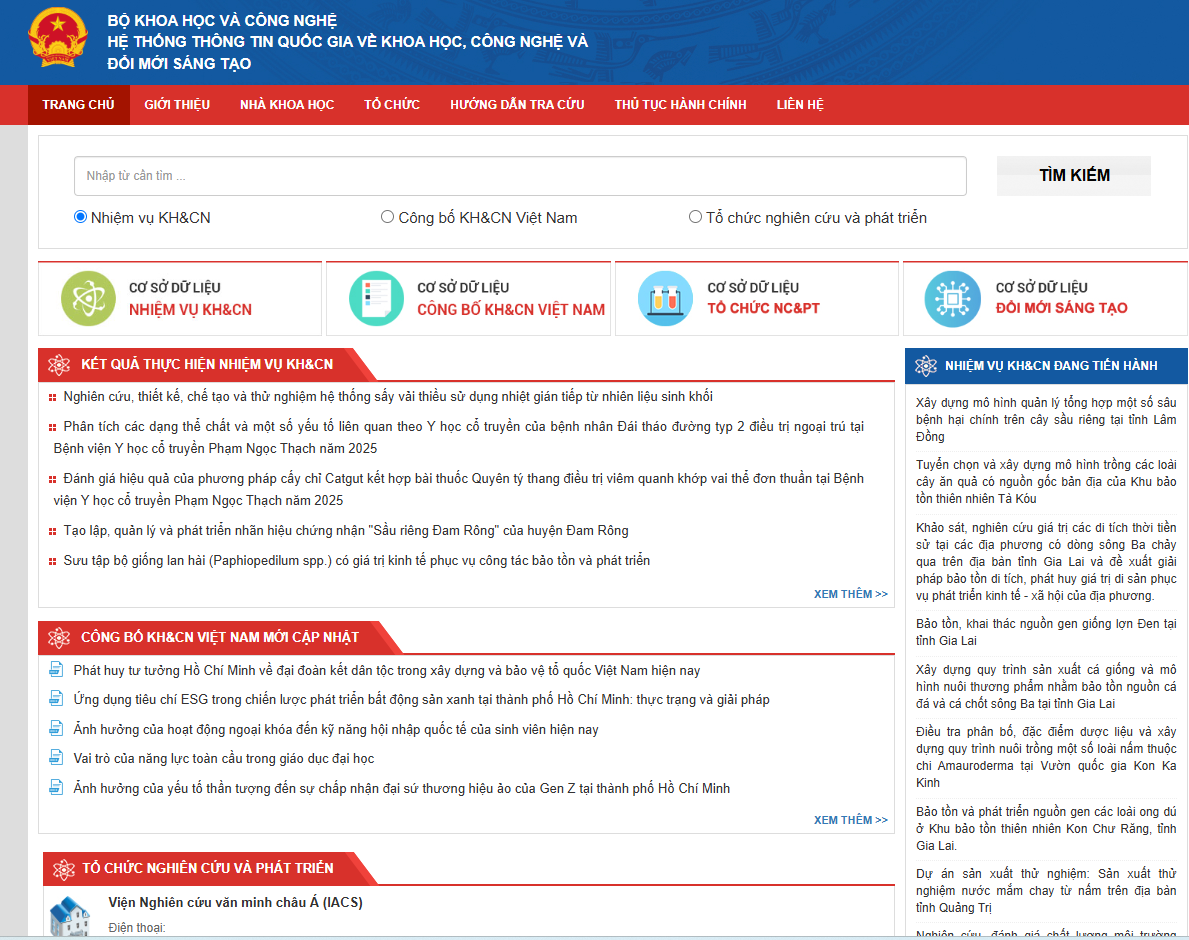Click the building icon beside Viện Nghiên cứu văn minh châu Á
The image size is (1189, 940).
pyautogui.click(x=70, y=916)
